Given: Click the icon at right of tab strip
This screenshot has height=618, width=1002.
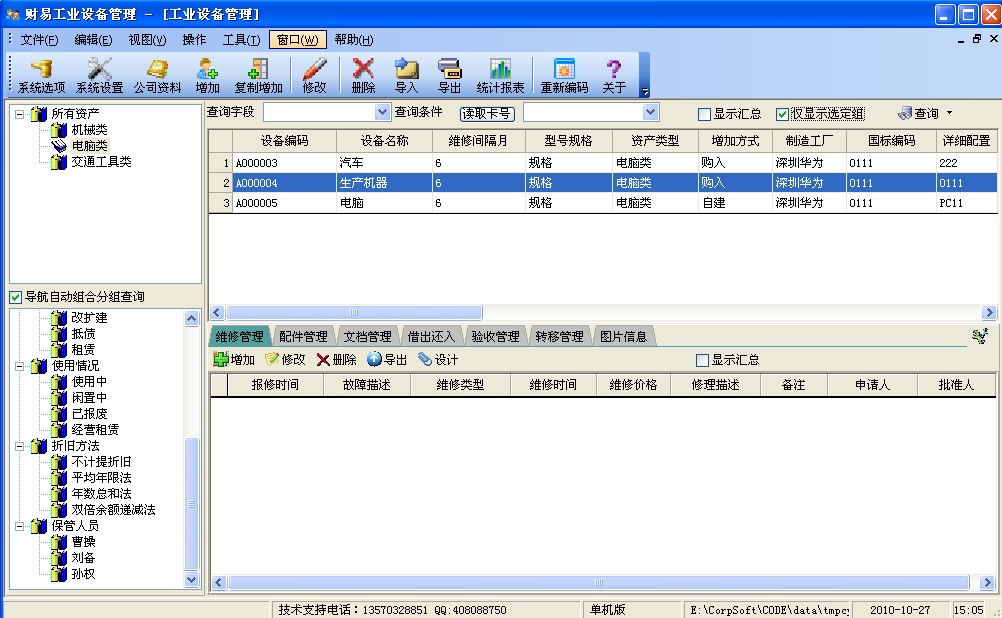Looking at the screenshot, I should click(x=980, y=336).
